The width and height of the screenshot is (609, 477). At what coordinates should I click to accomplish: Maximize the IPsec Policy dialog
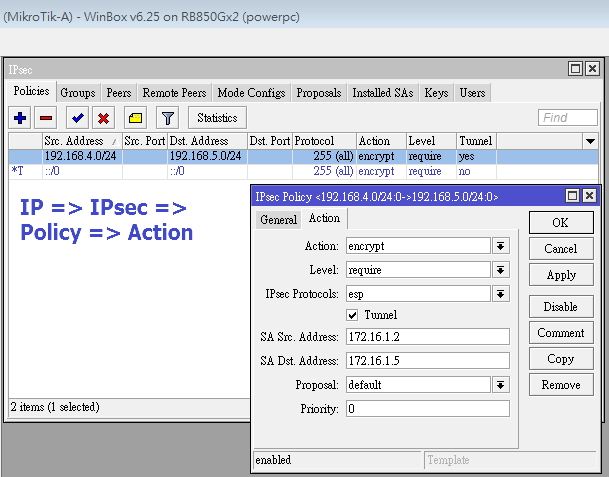coord(572,195)
